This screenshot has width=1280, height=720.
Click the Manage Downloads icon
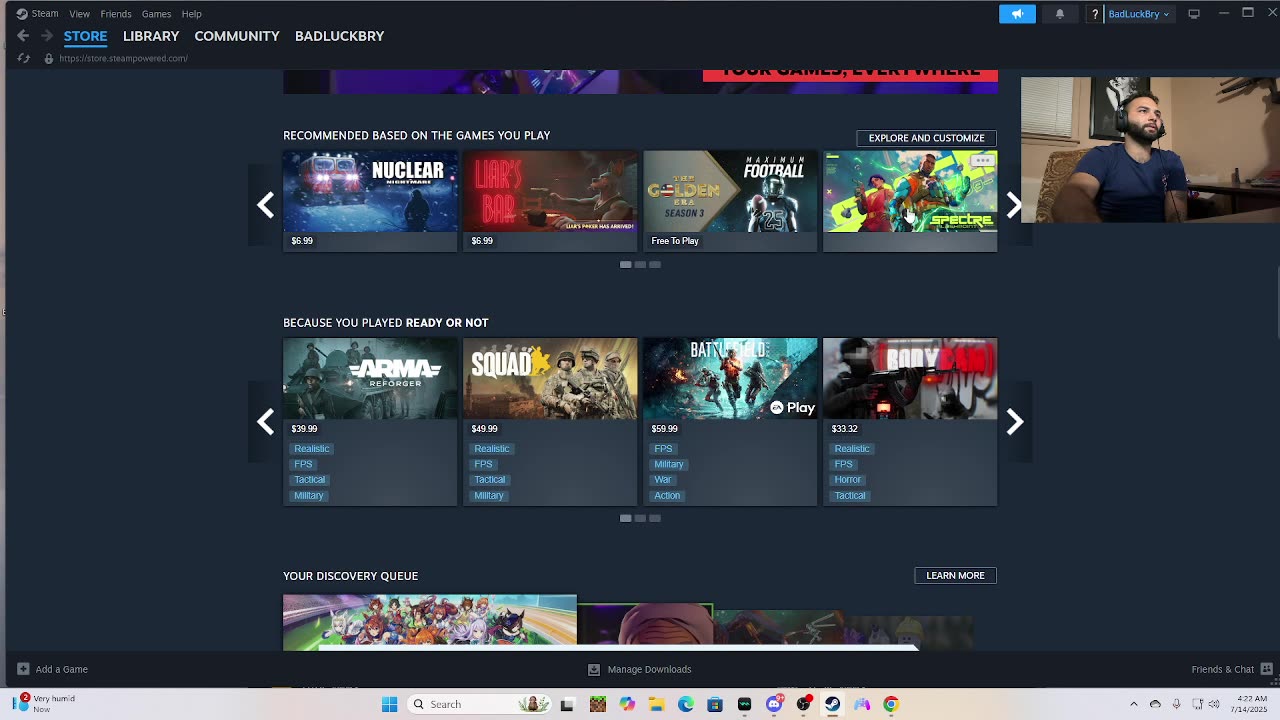coord(594,669)
